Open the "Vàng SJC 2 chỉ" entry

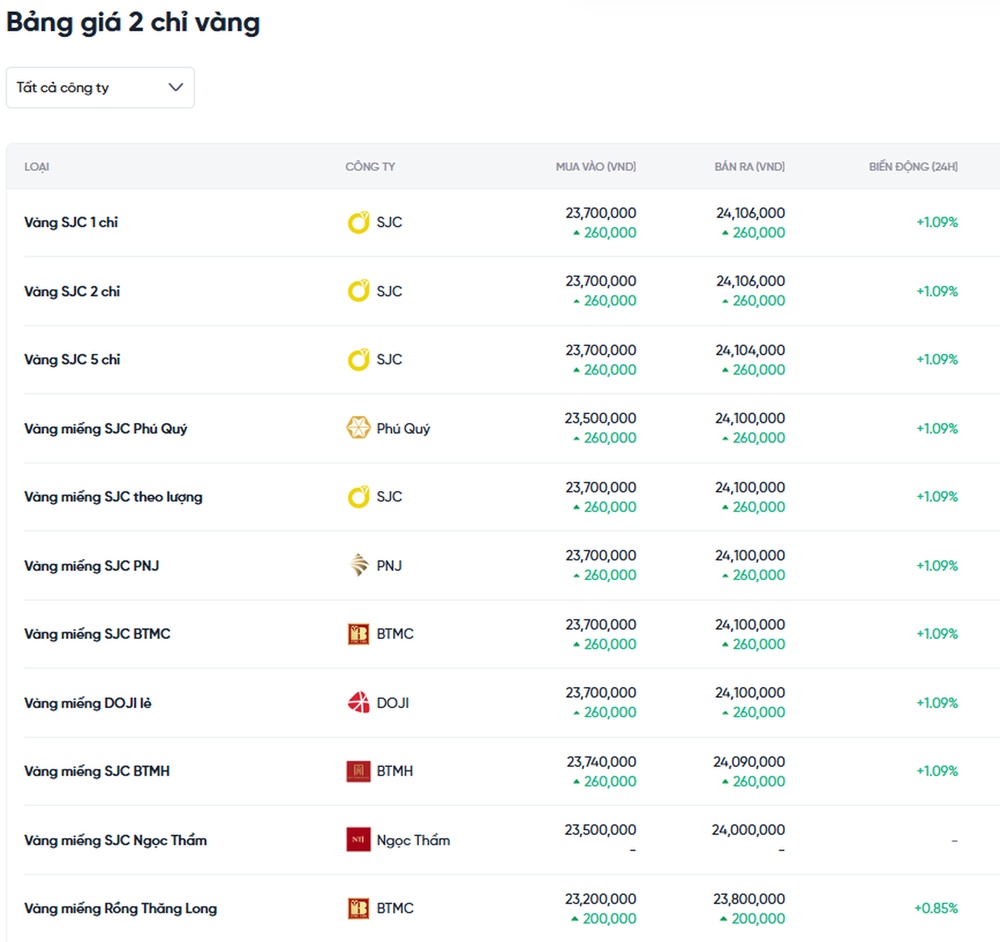pos(72,292)
